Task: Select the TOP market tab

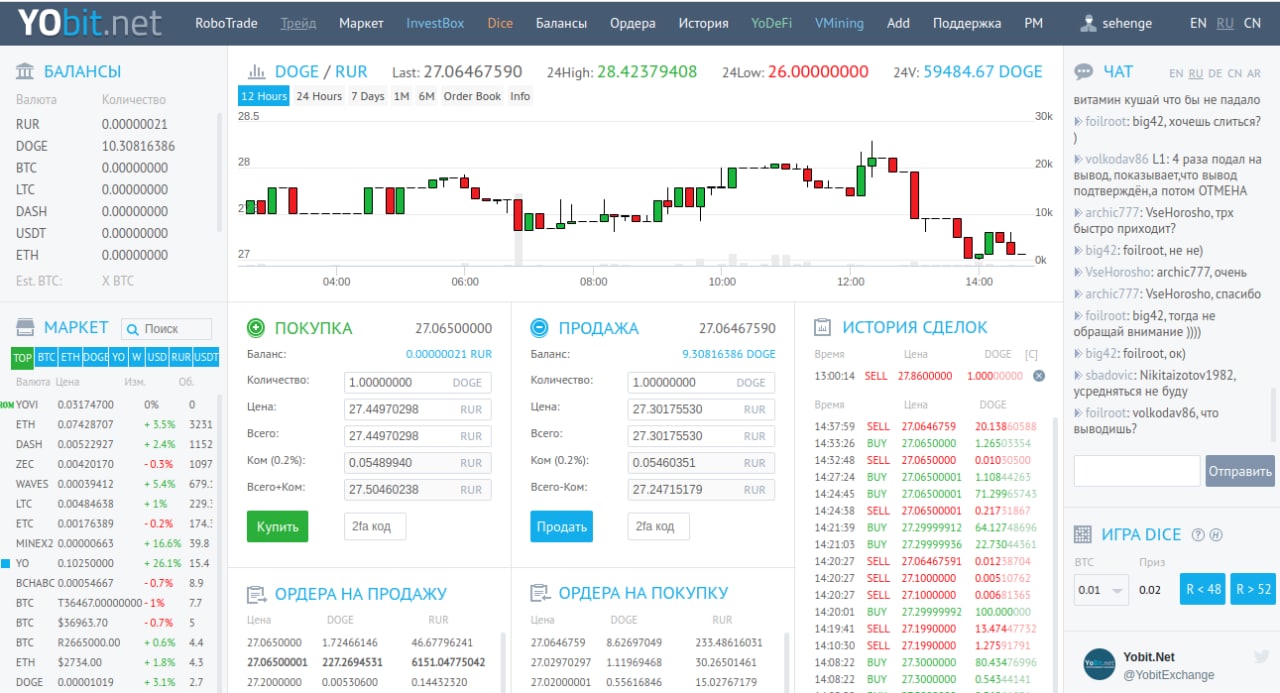Action: pos(22,357)
